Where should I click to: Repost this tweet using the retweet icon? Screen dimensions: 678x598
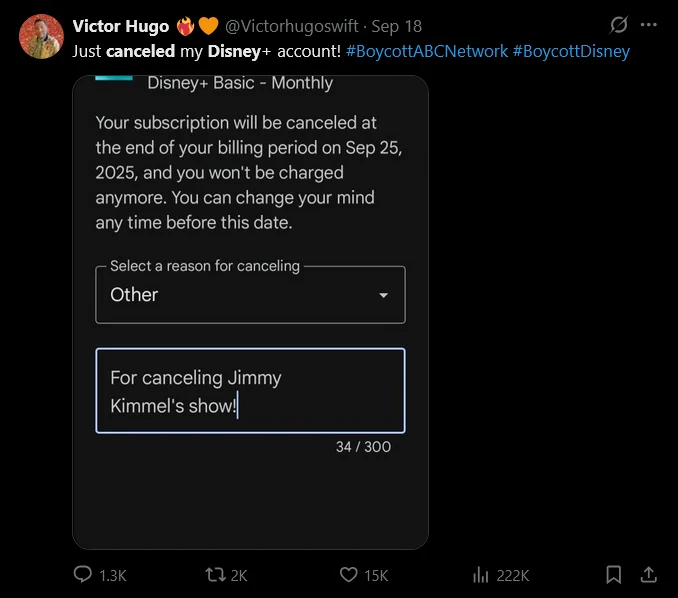coord(214,575)
